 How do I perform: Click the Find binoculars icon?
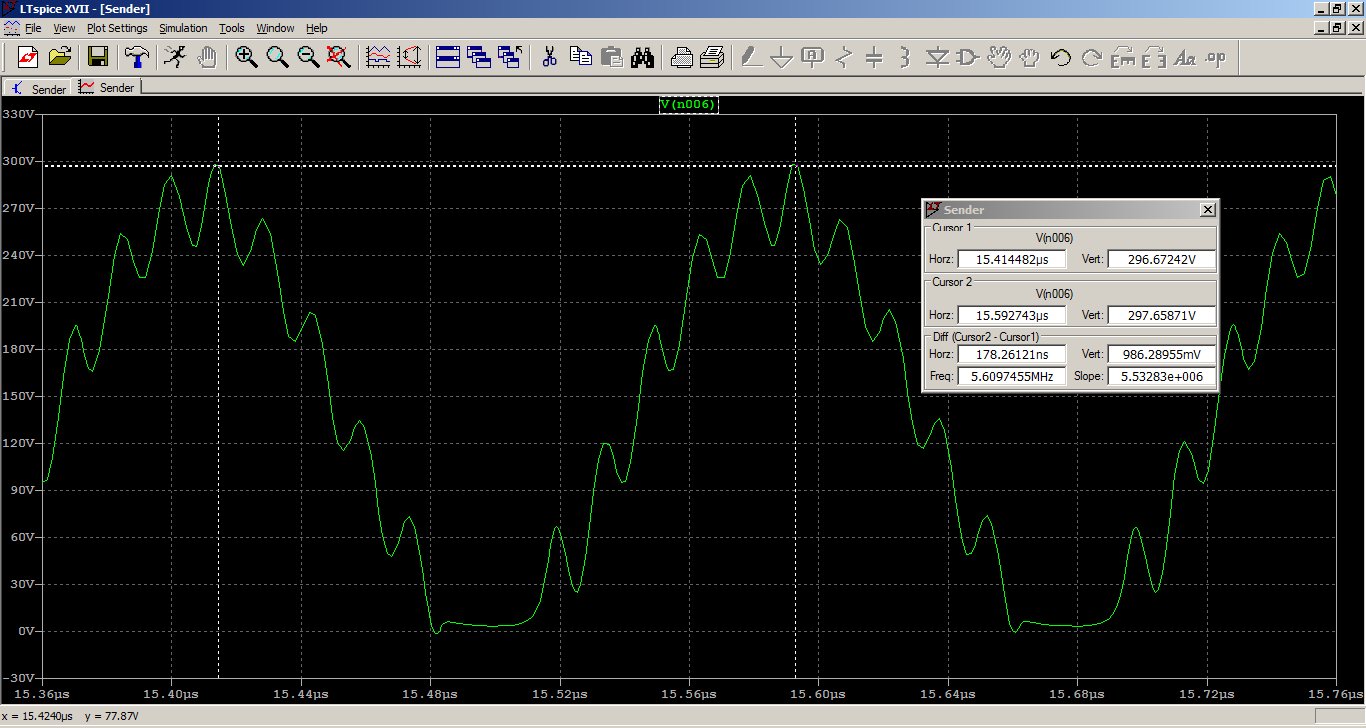pos(642,57)
